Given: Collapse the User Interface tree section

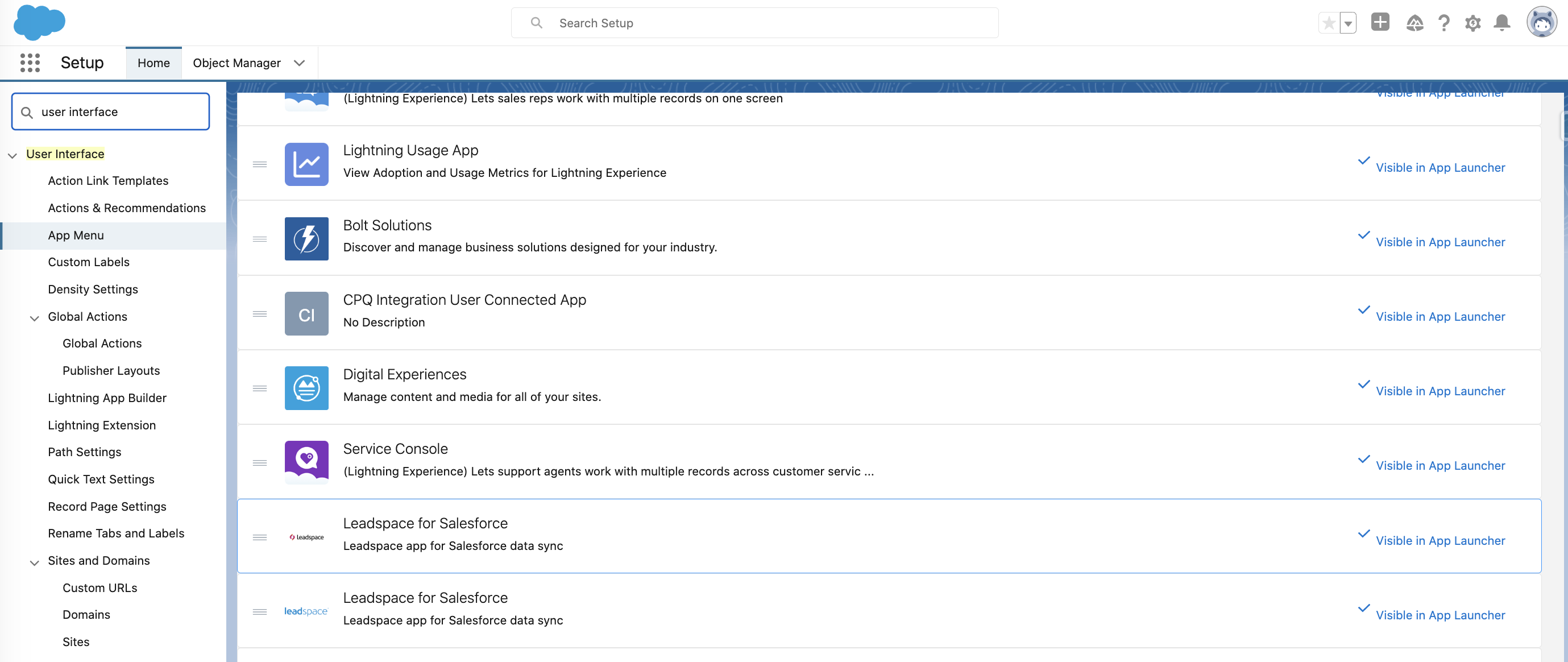Looking at the screenshot, I should click(12, 155).
